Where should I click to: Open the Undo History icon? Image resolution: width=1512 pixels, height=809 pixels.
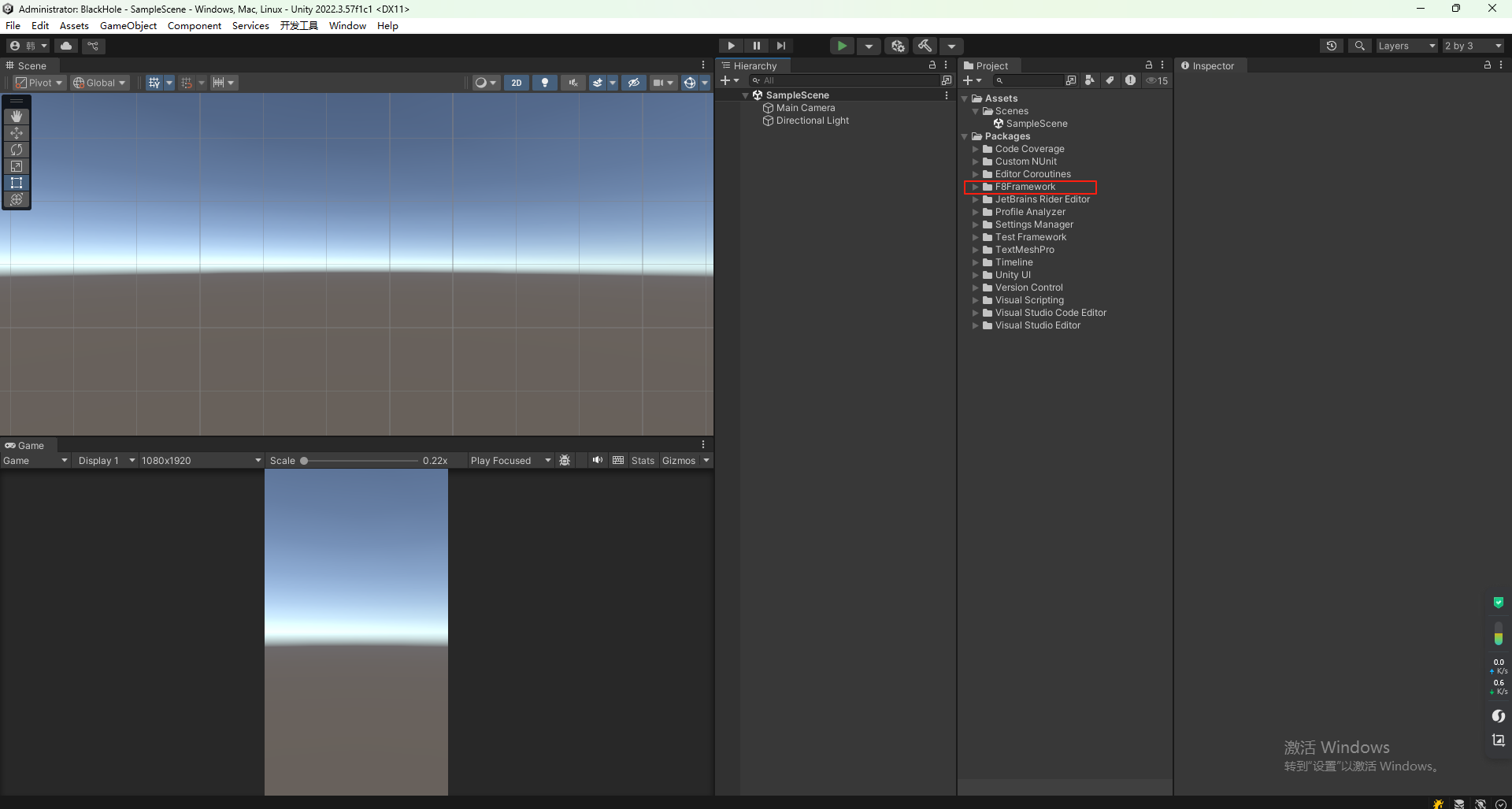pos(1332,45)
